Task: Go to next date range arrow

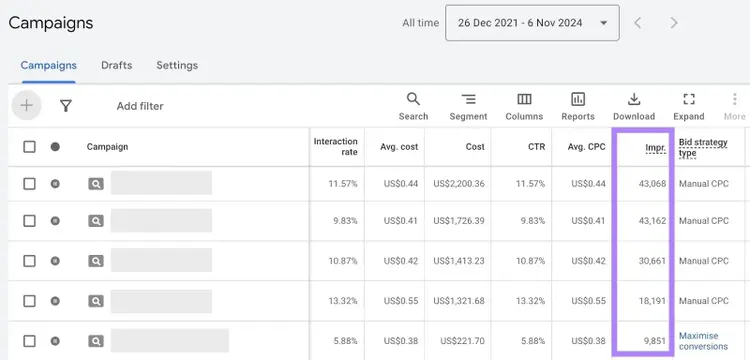Action: click(x=673, y=22)
